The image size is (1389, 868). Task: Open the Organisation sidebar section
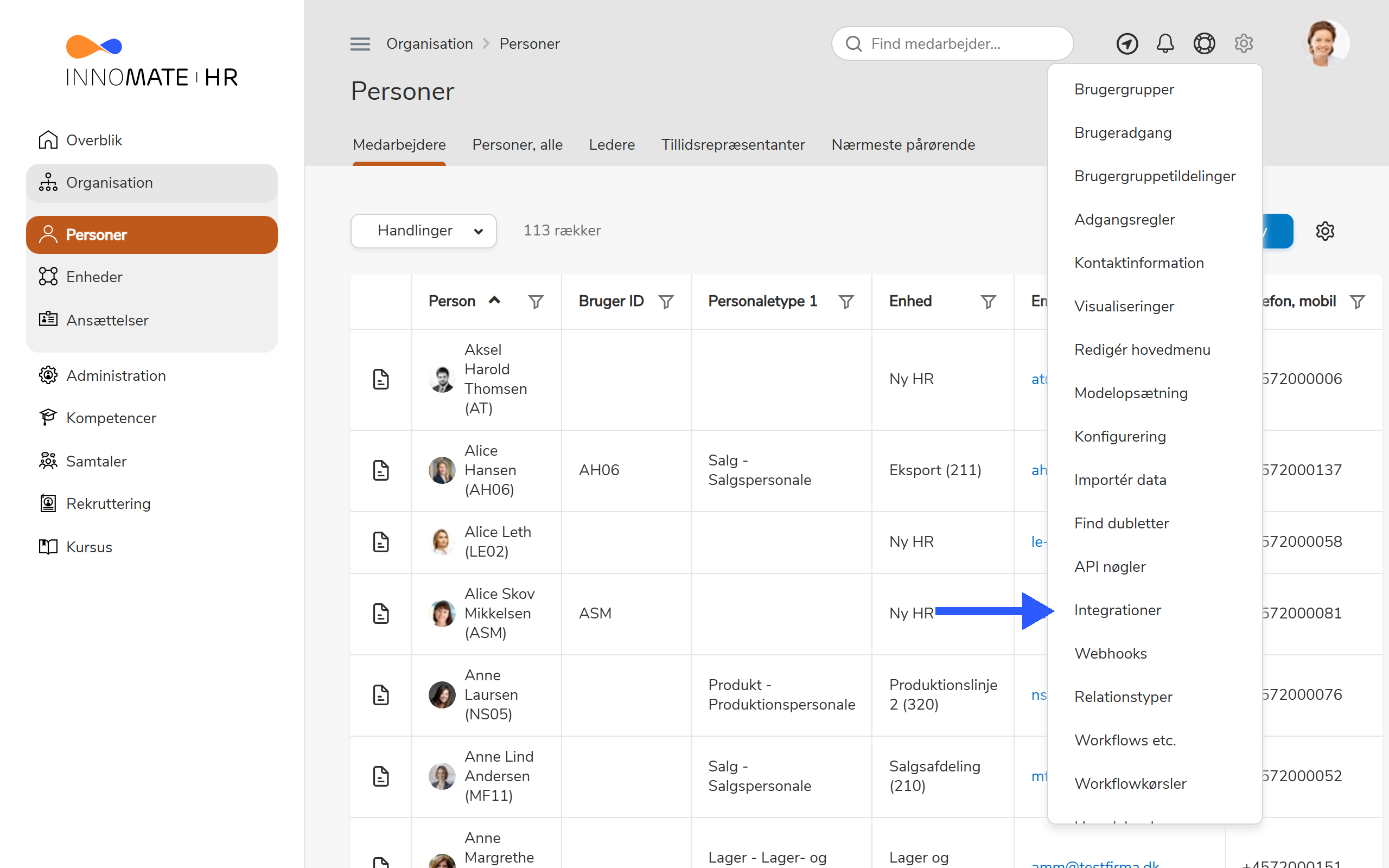click(151, 183)
